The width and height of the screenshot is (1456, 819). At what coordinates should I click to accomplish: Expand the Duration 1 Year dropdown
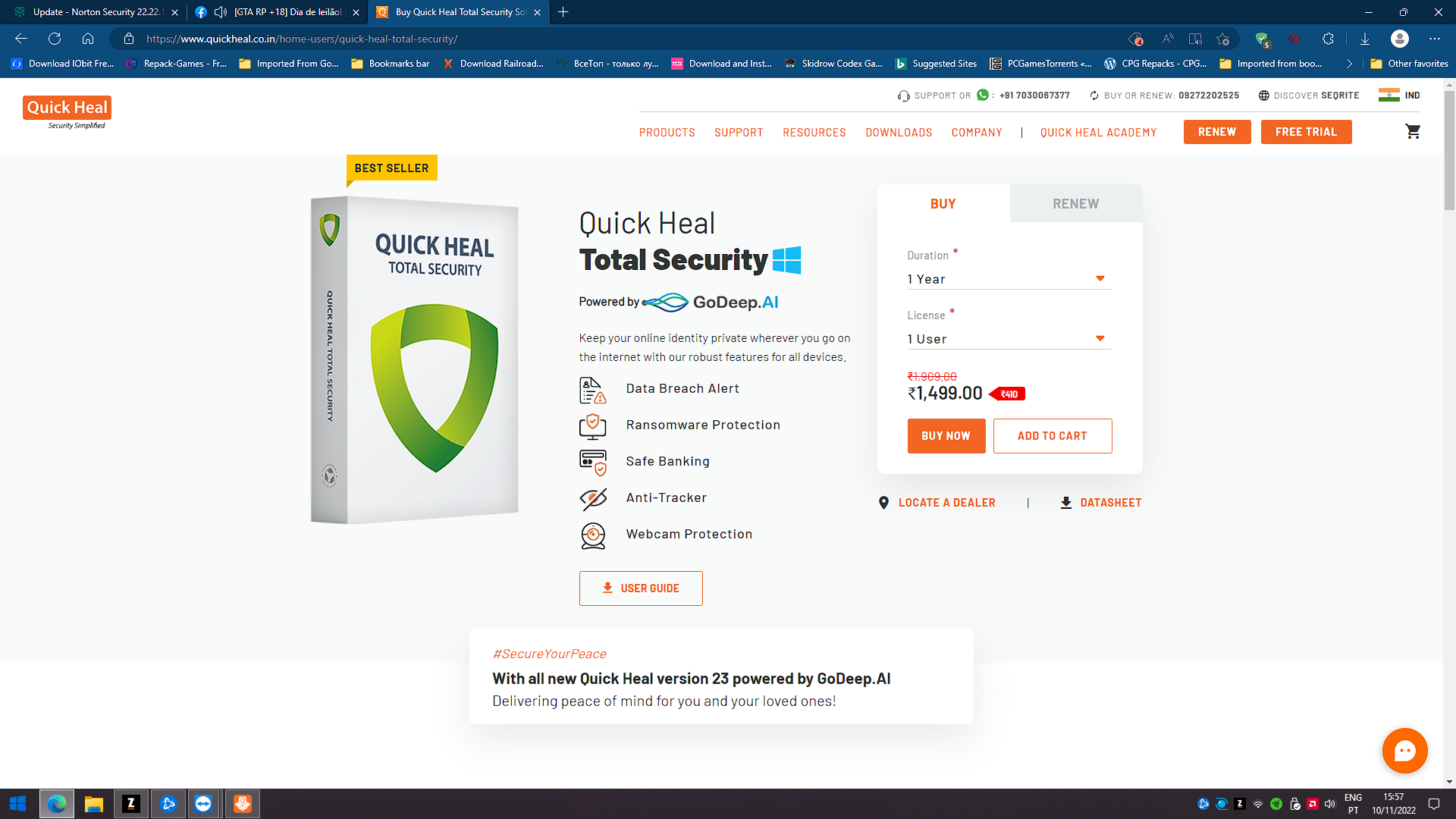point(1009,279)
